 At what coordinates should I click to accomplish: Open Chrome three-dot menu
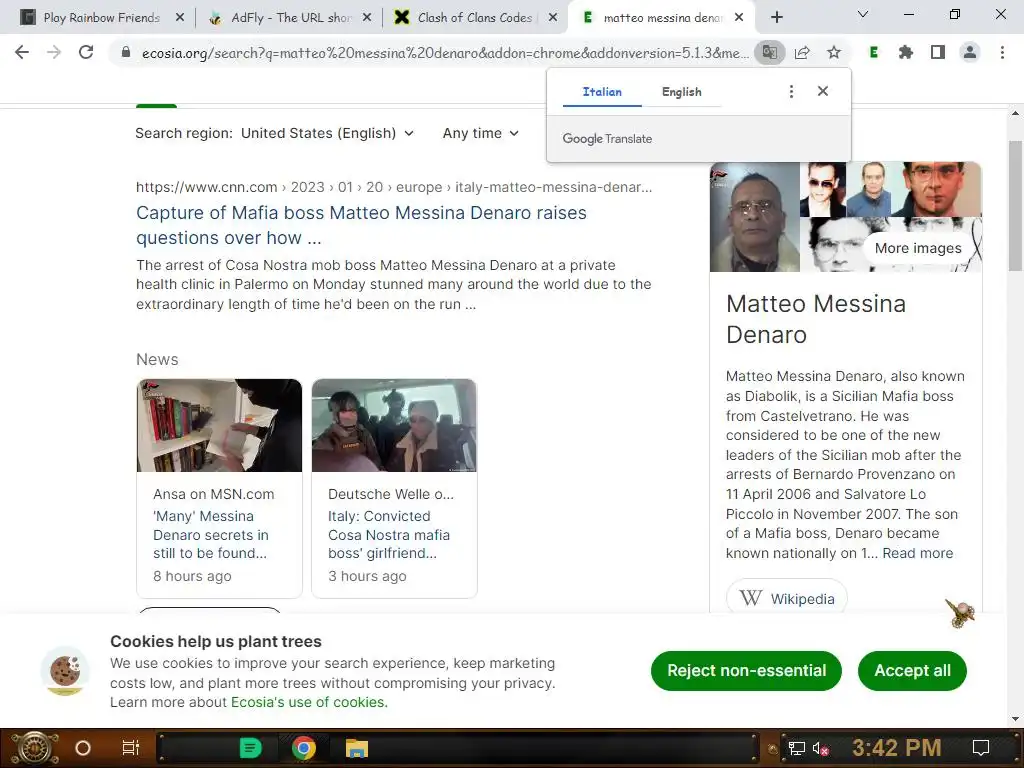click(x=1002, y=52)
